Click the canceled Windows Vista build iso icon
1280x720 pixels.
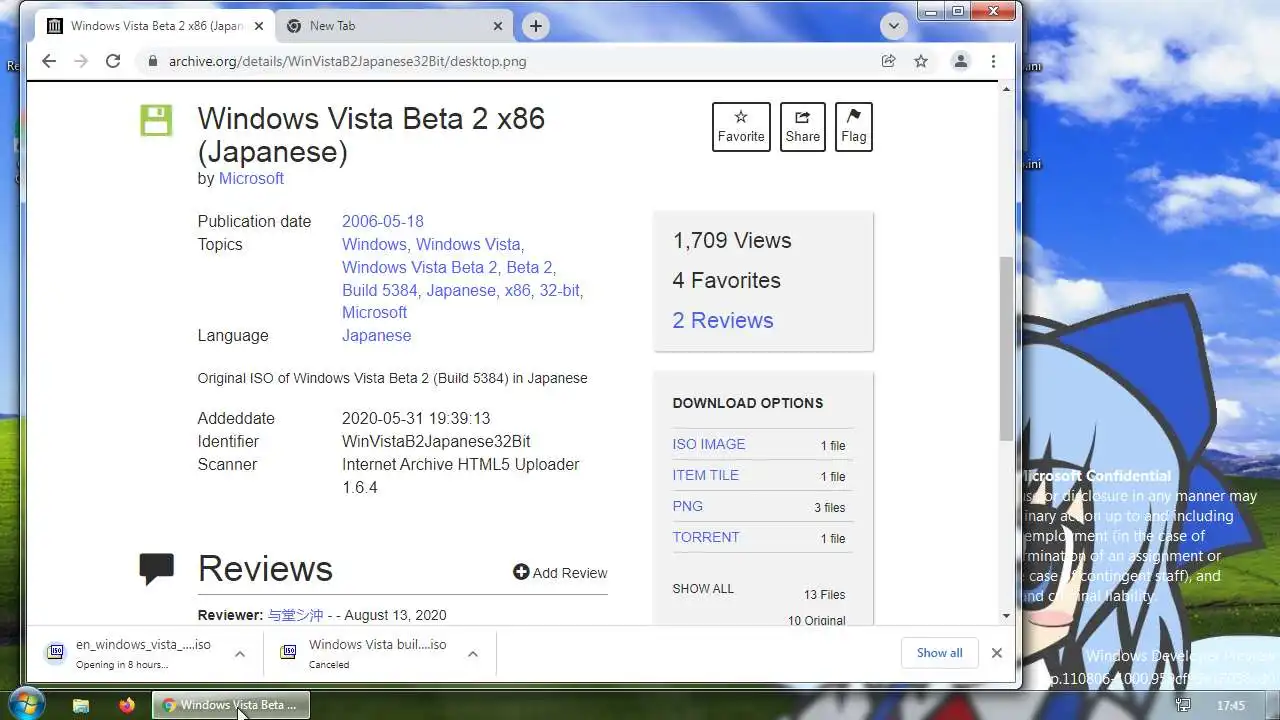click(288, 653)
